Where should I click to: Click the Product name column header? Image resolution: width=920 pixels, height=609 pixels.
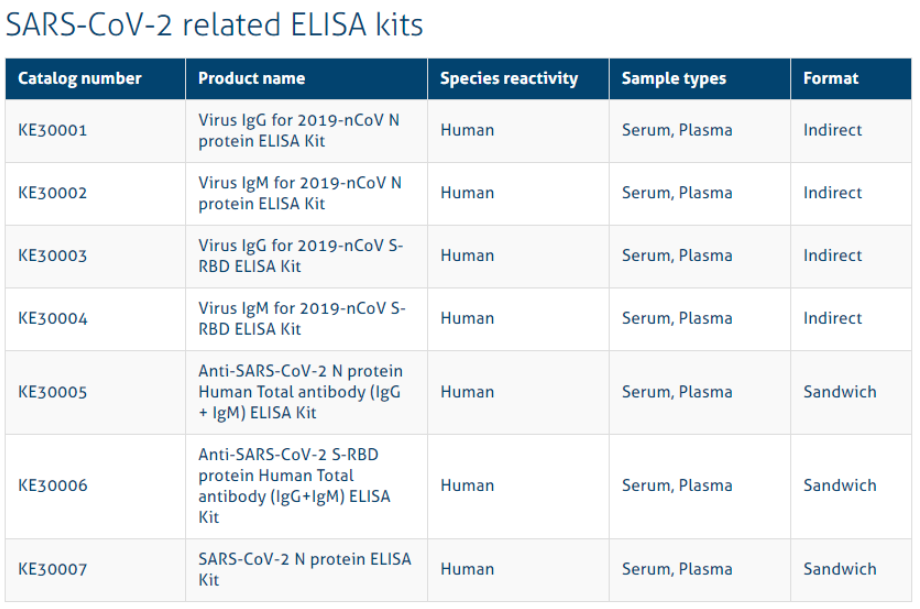pyautogui.click(x=251, y=79)
